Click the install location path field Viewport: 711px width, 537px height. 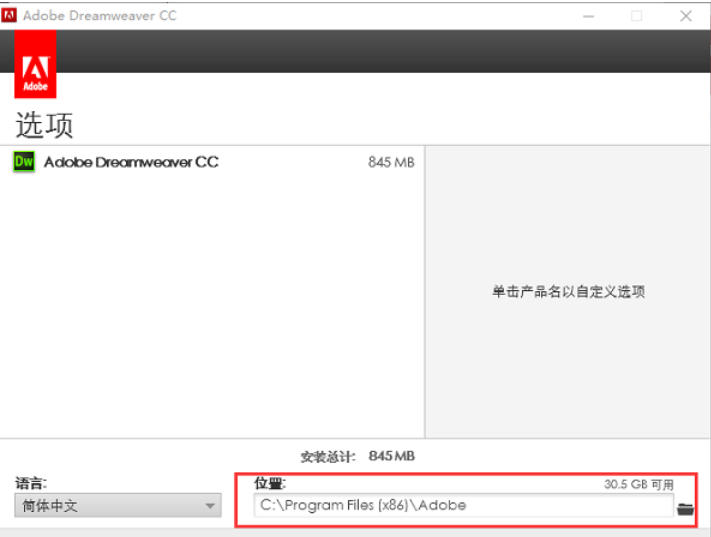463,505
